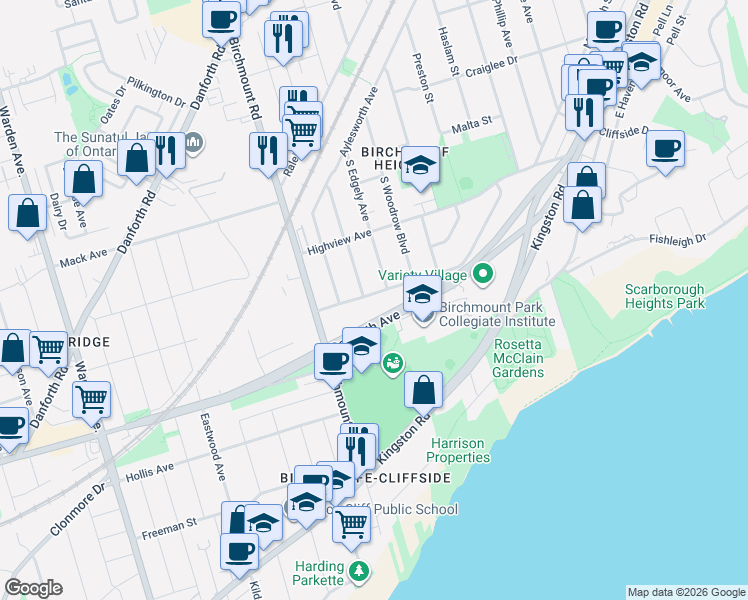Click the Preston St street label
The width and height of the screenshot is (748, 600).
pos(423,77)
